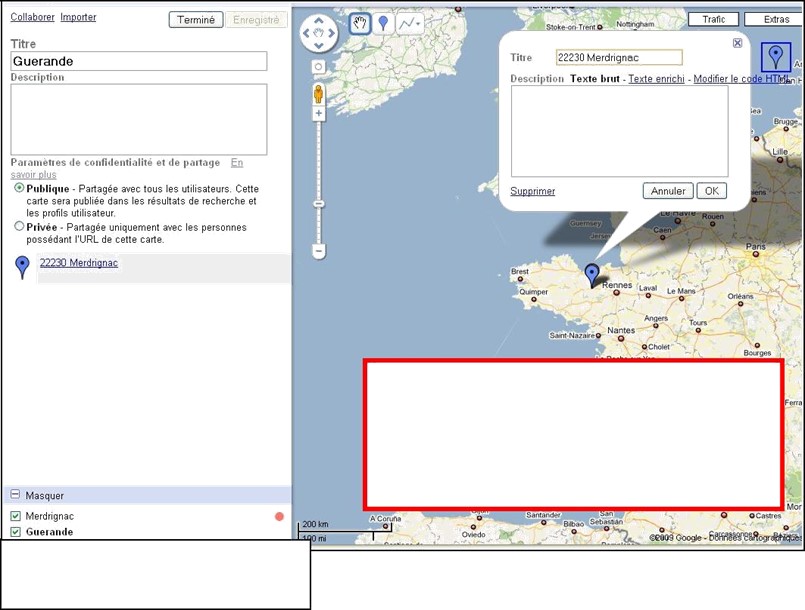The image size is (805, 610).
Task: Pan the map right with the arrow
Action: (331, 33)
